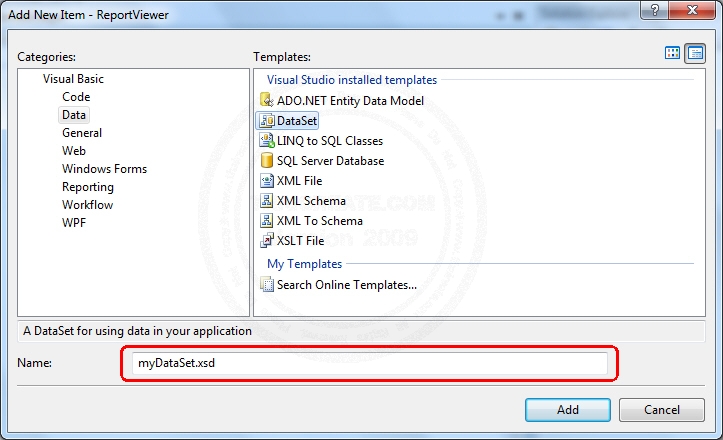Image resolution: width=723 pixels, height=440 pixels.
Task: Click the DataSet template icon
Action: click(x=267, y=120)
